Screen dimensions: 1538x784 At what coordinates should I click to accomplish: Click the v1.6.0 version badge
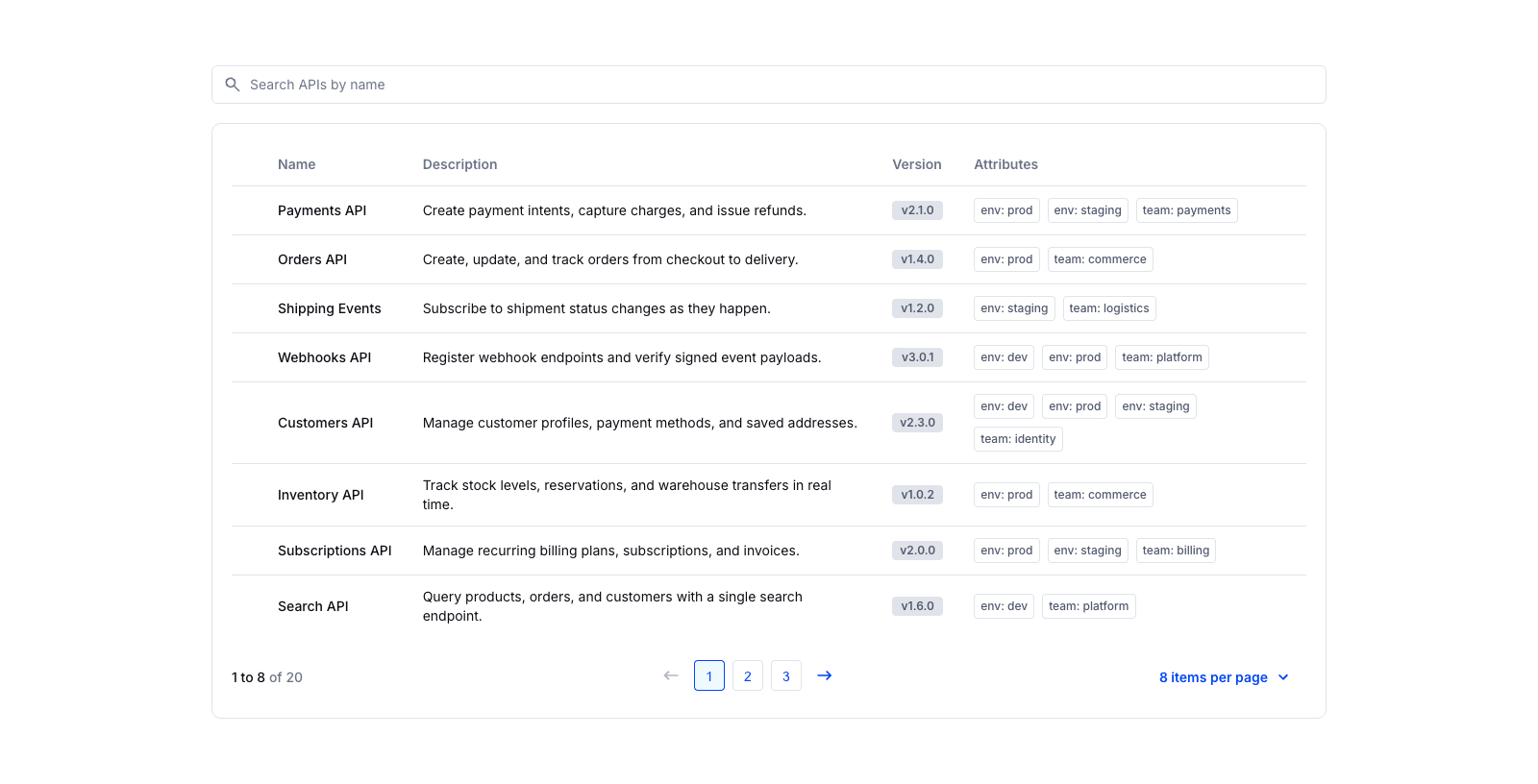click(917, 606)
